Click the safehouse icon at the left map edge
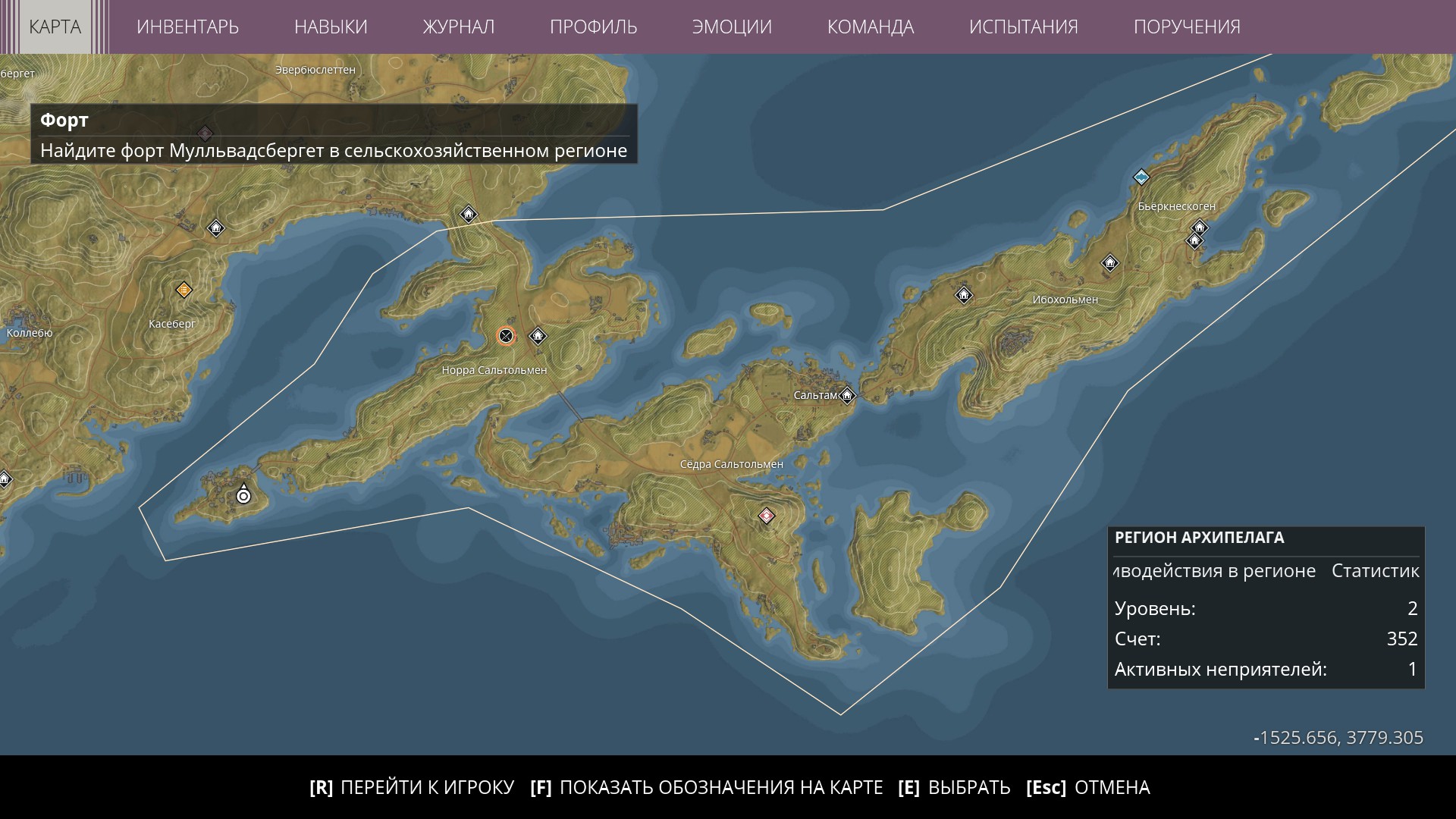1456x819 pixels. click(5, 479)
